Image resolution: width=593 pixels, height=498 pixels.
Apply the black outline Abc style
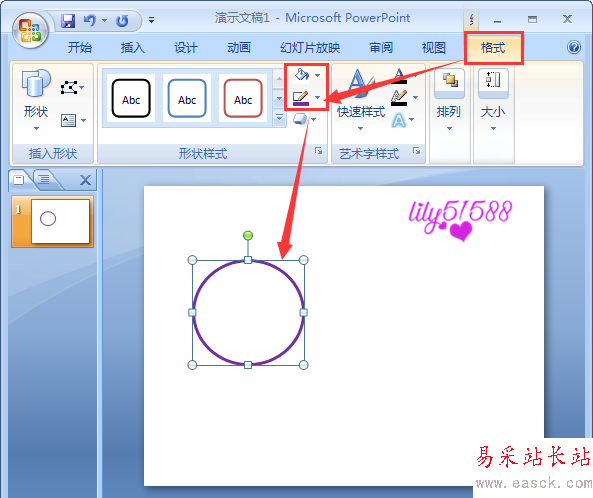[131, 98]
